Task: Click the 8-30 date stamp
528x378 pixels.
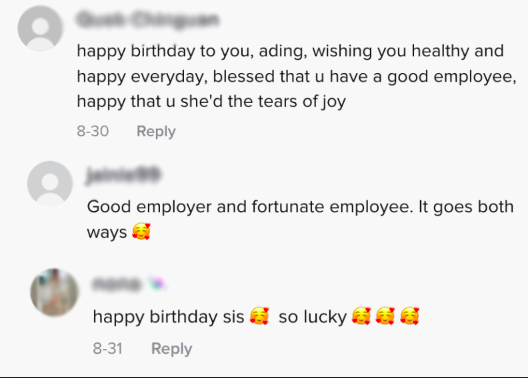Action: (x=93, y=131)
